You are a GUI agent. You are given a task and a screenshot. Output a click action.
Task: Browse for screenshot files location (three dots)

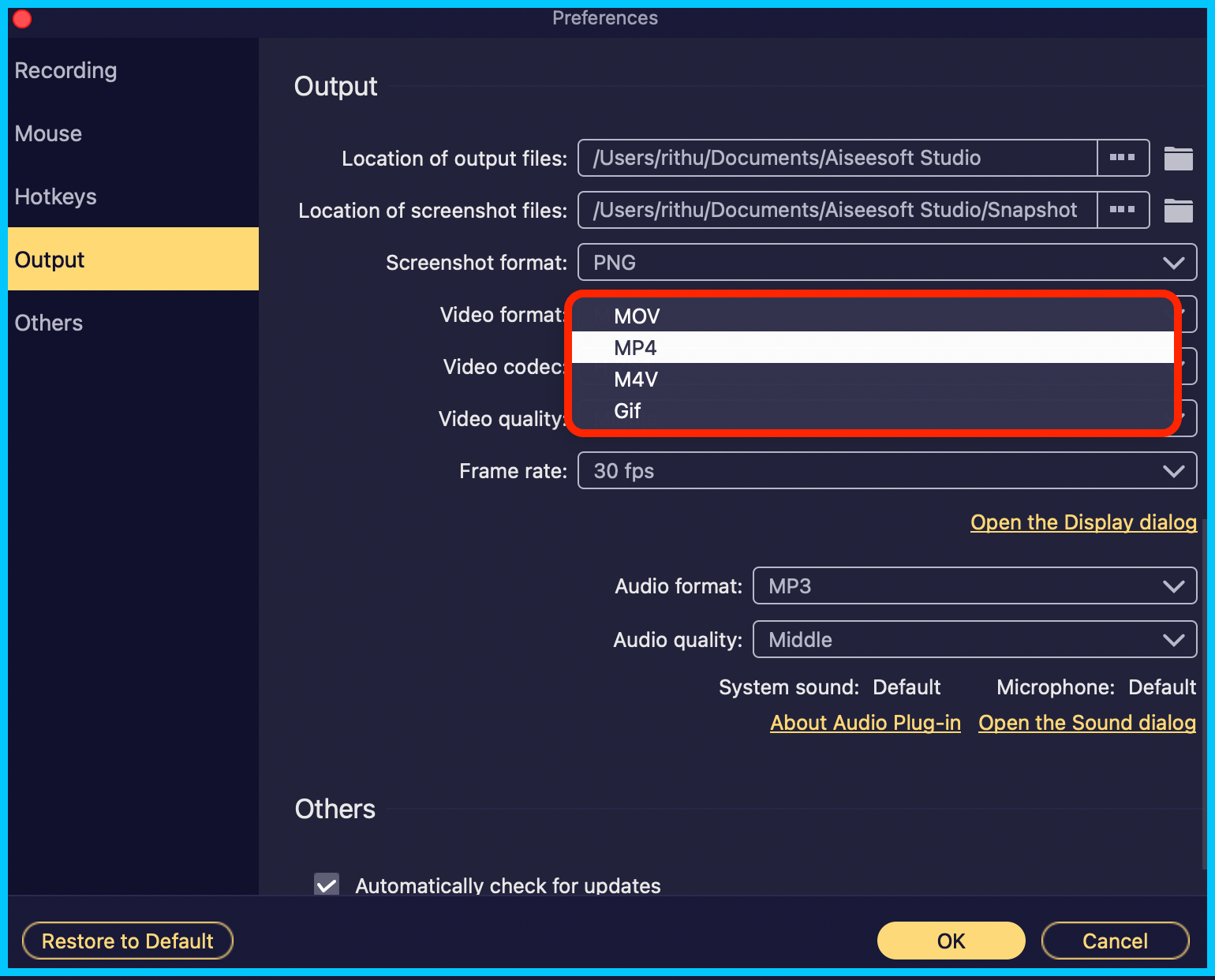pyautogui.click(x=1123, y=210)
